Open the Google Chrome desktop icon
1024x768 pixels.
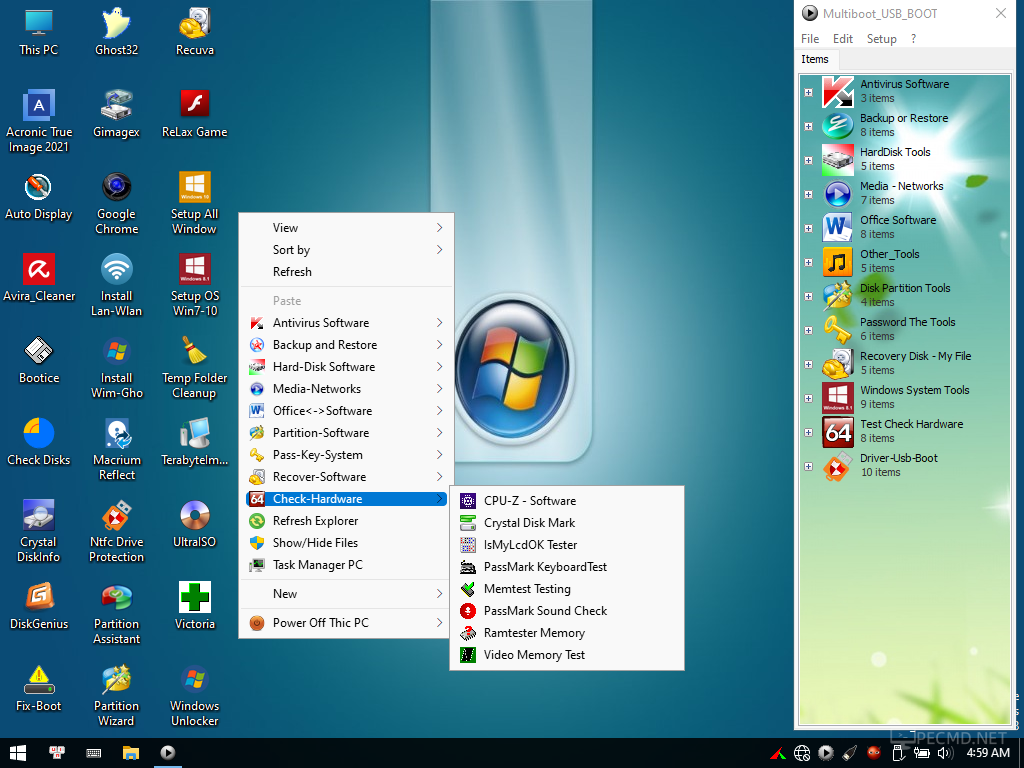click(116, 204)
